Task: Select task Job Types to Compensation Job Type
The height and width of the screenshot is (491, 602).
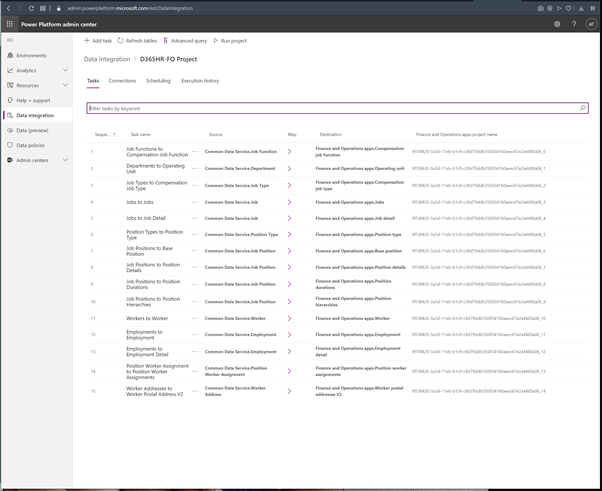Action: click(x=157, y=185)
